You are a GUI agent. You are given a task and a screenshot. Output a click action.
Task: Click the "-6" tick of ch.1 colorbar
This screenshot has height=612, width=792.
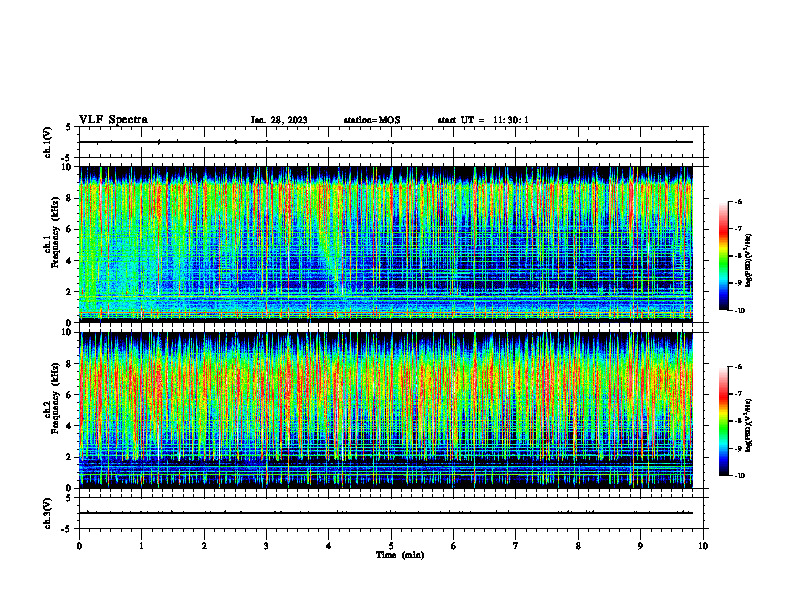point(738,201)
